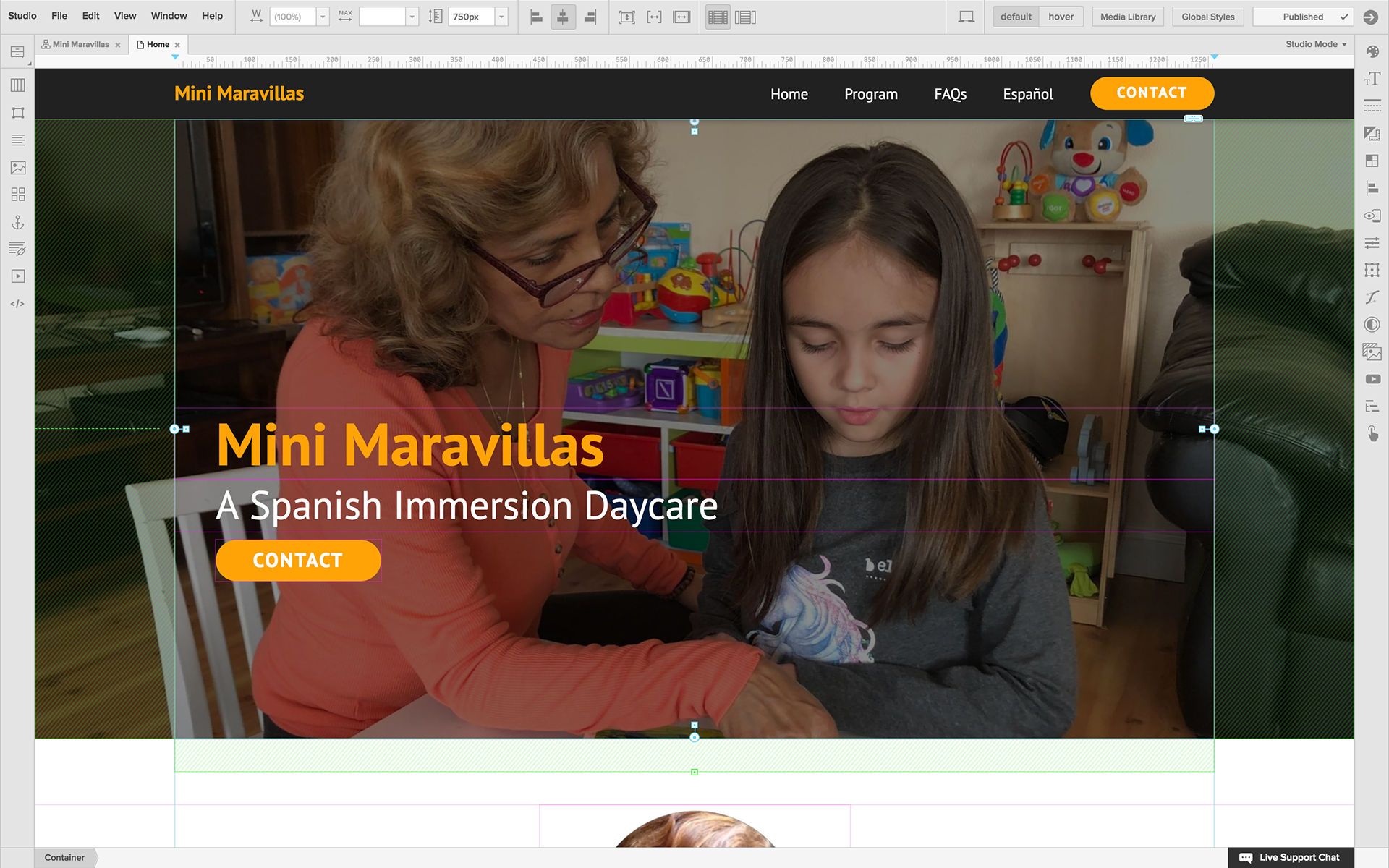Image resolution: width=1389 pixels, height=868 pixels.
Task: Open the size and ruler panel
Action: coord(1372,133)
